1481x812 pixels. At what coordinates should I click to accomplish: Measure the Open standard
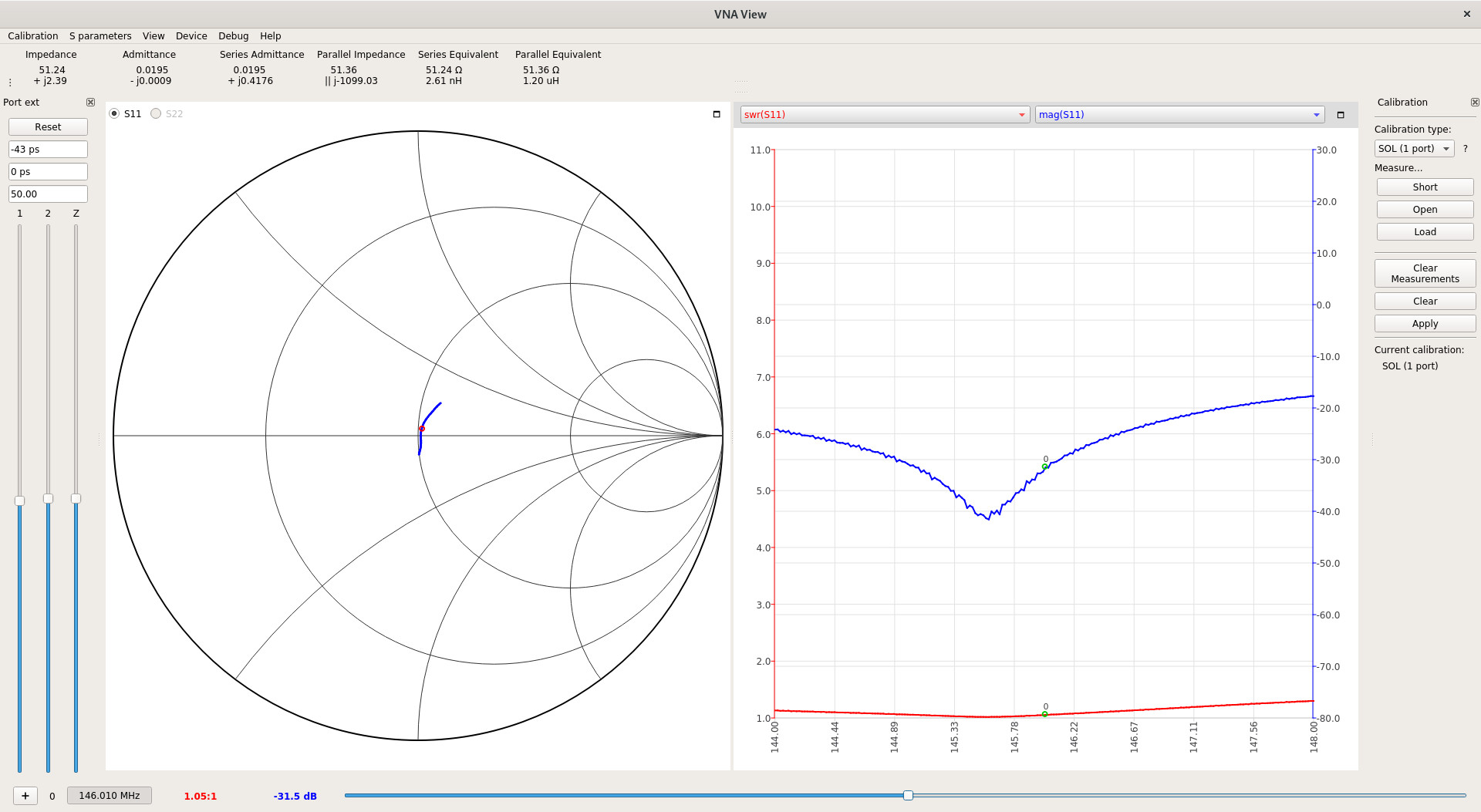(x=1425, y=210)
